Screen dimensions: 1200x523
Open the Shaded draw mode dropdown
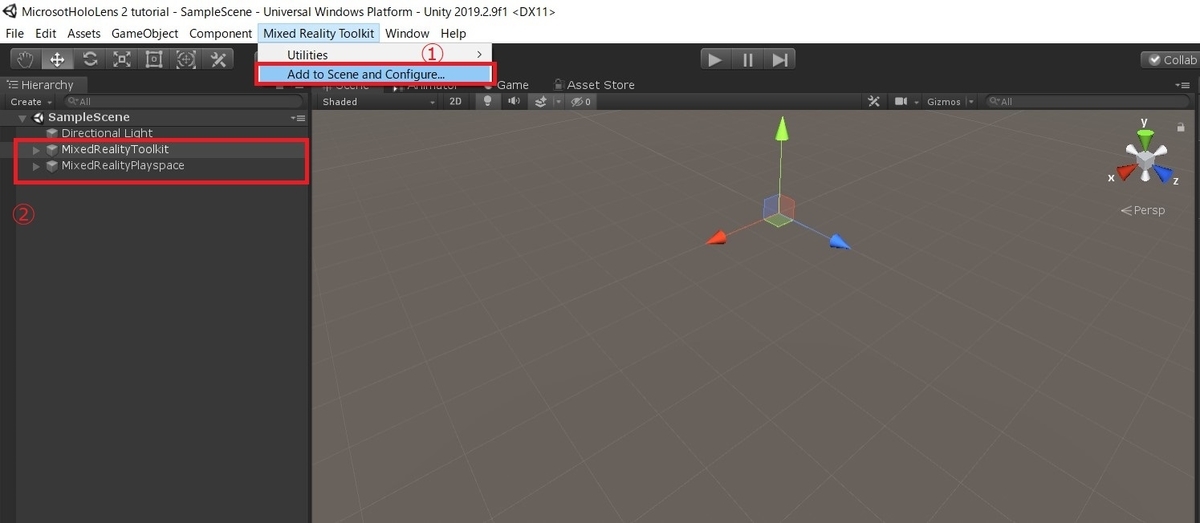378,102
